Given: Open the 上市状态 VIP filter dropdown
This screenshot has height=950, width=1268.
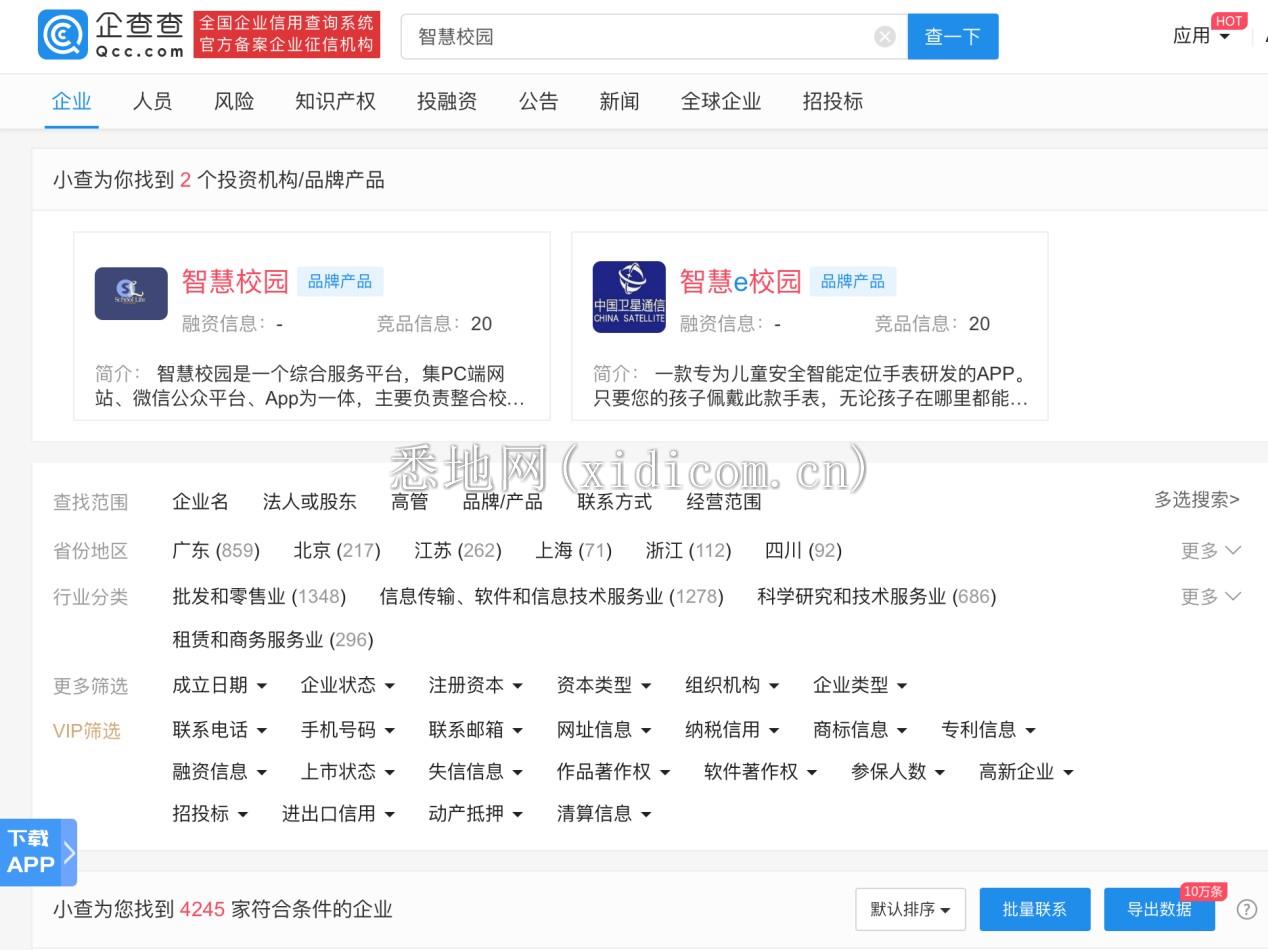Looking at the screenshot, I should click(x=348, y=772).
